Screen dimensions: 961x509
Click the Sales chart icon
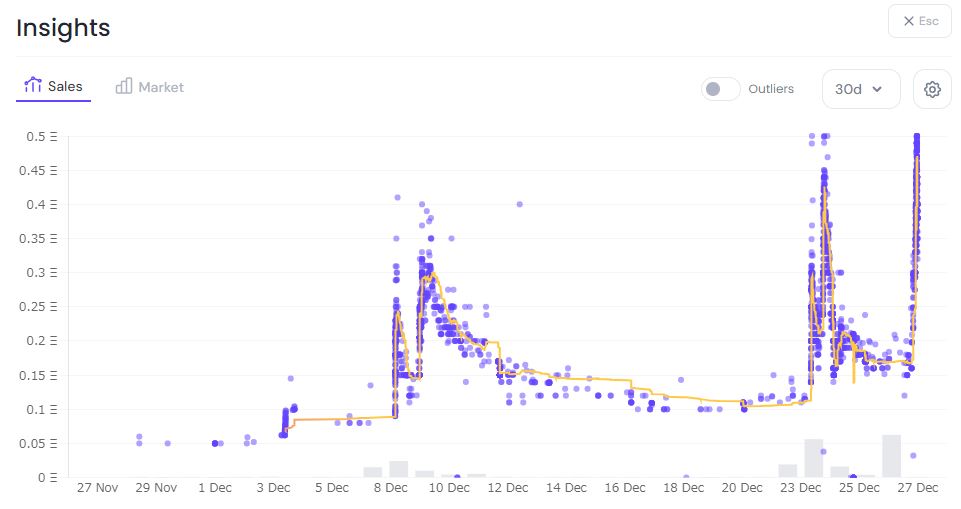click(x=32, y=85)
